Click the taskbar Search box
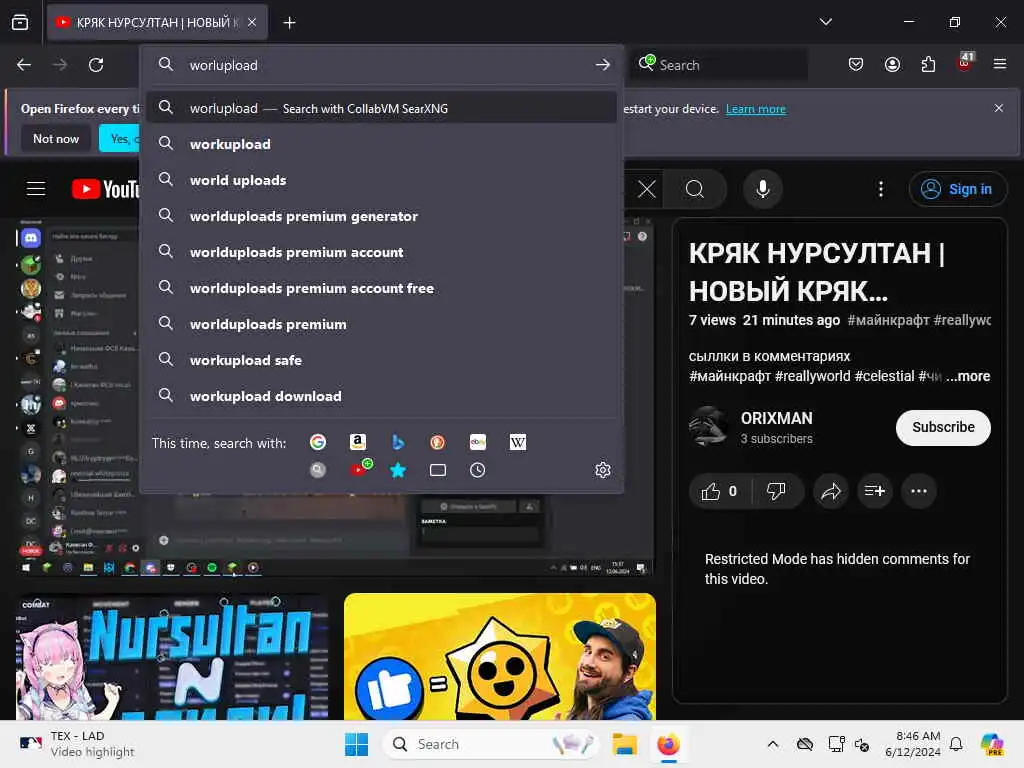 click(490, 744)
